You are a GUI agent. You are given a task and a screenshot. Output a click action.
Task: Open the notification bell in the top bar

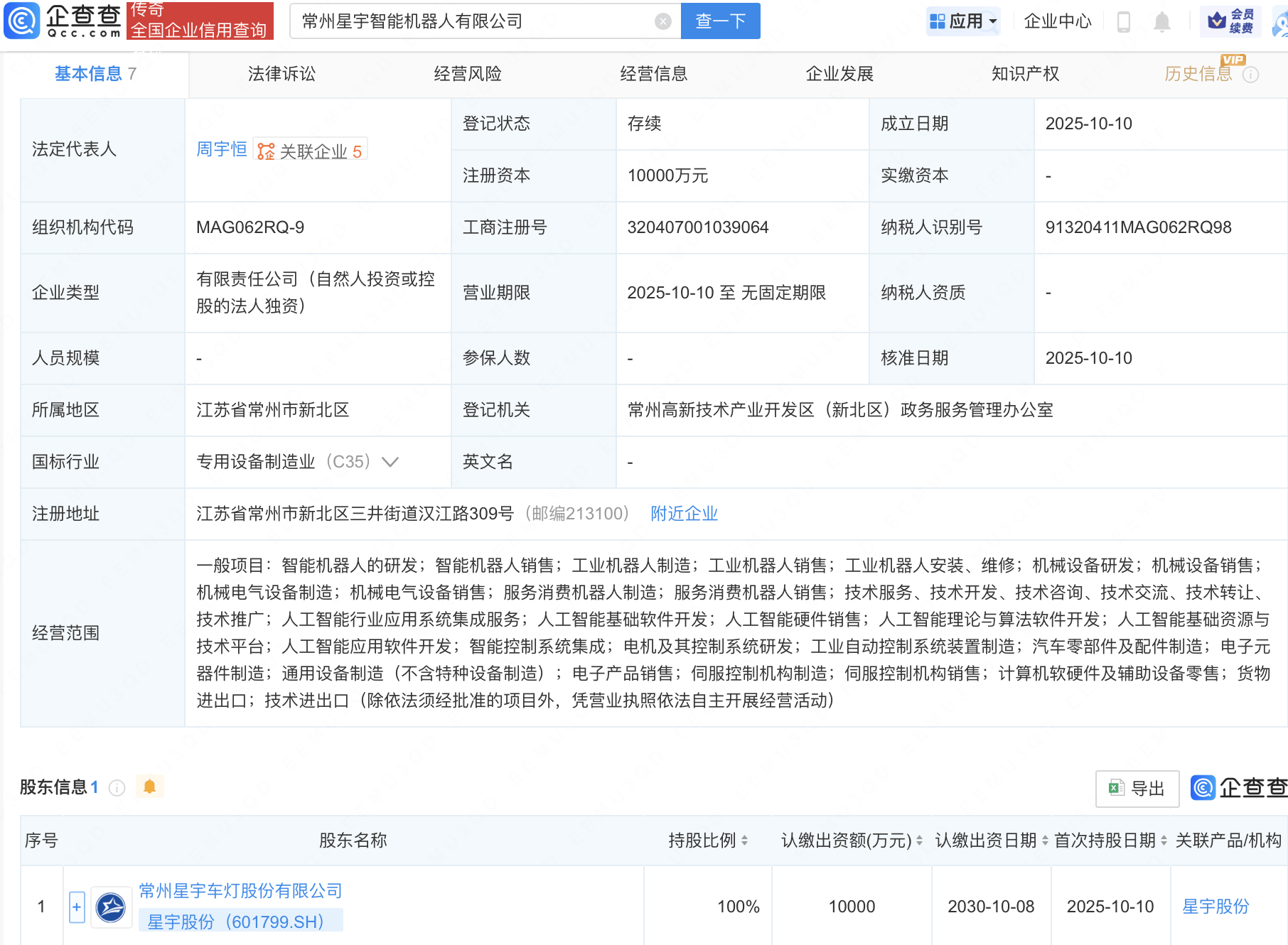1164,21
